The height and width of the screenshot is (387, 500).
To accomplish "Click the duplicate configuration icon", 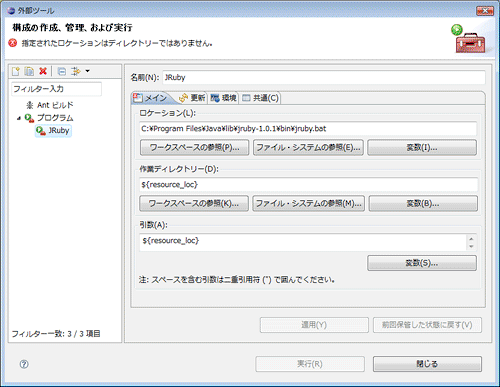I will click(x=29, y=71).
